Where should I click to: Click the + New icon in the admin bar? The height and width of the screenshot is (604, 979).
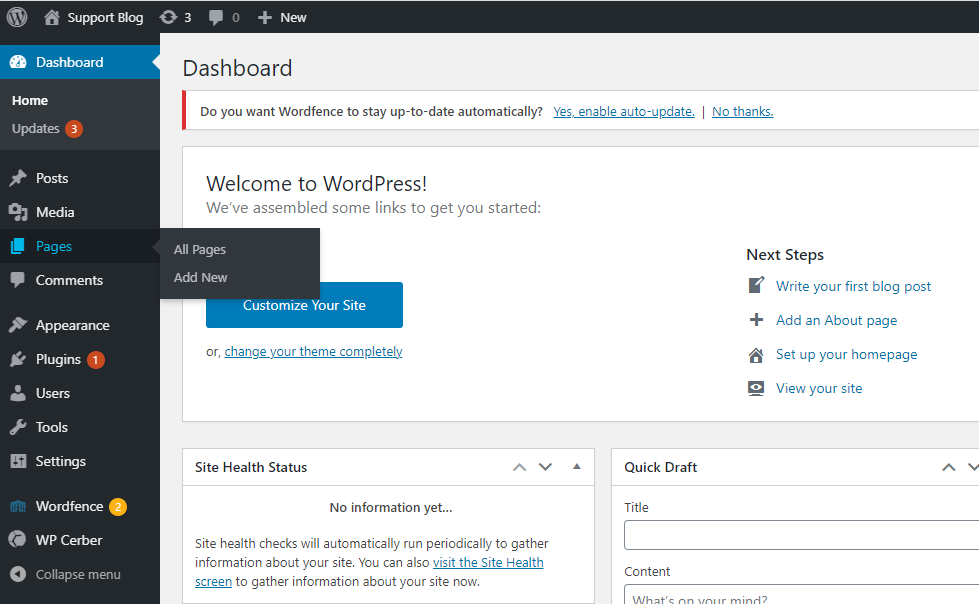(x=265, y=16)
